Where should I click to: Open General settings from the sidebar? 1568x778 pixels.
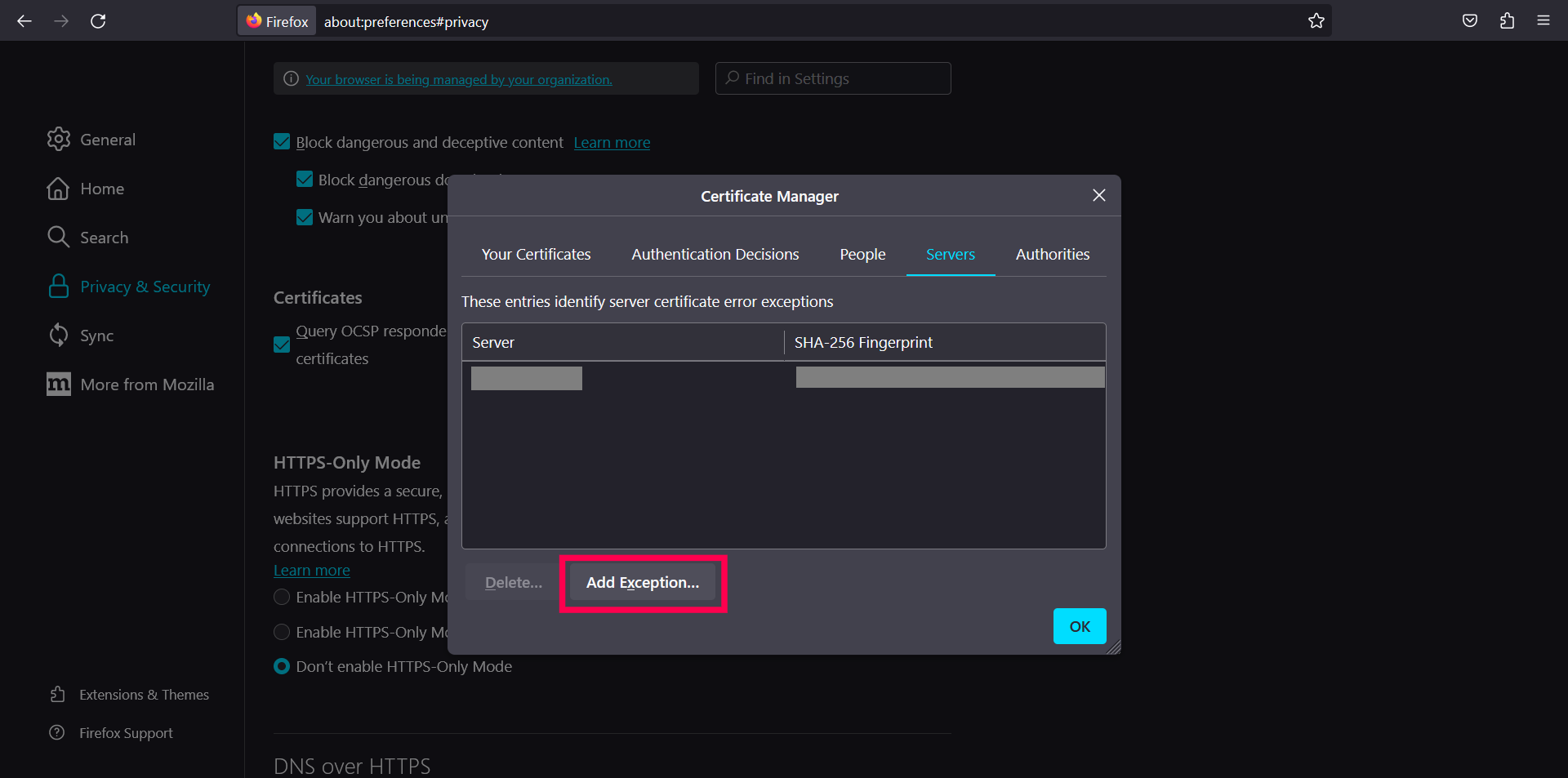107,140
